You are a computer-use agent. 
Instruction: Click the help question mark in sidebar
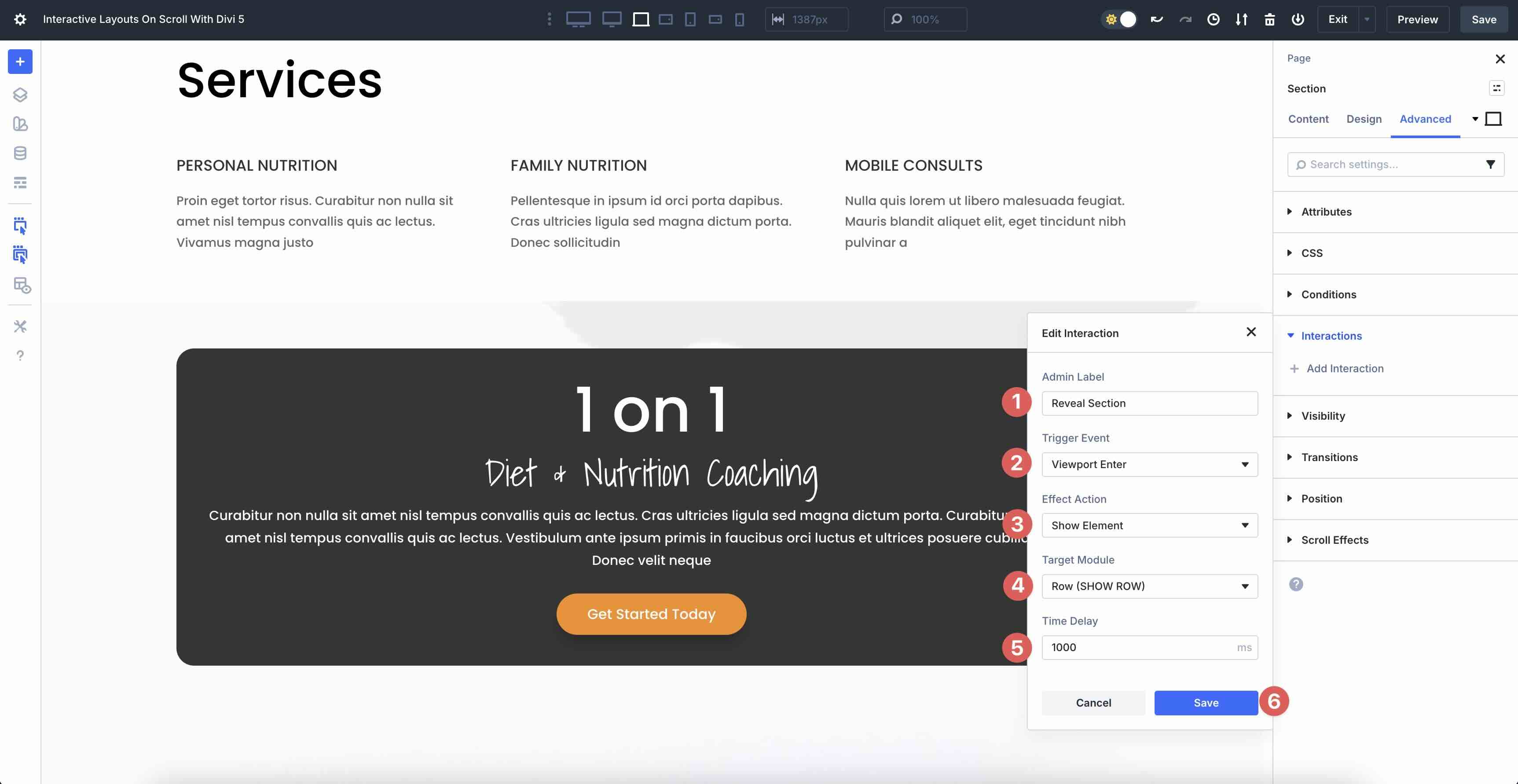pos(20,356)
